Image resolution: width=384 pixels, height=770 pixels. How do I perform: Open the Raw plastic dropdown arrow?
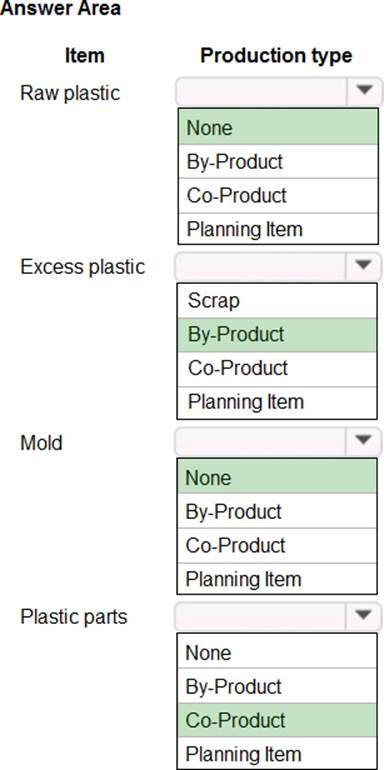point(364,91)
